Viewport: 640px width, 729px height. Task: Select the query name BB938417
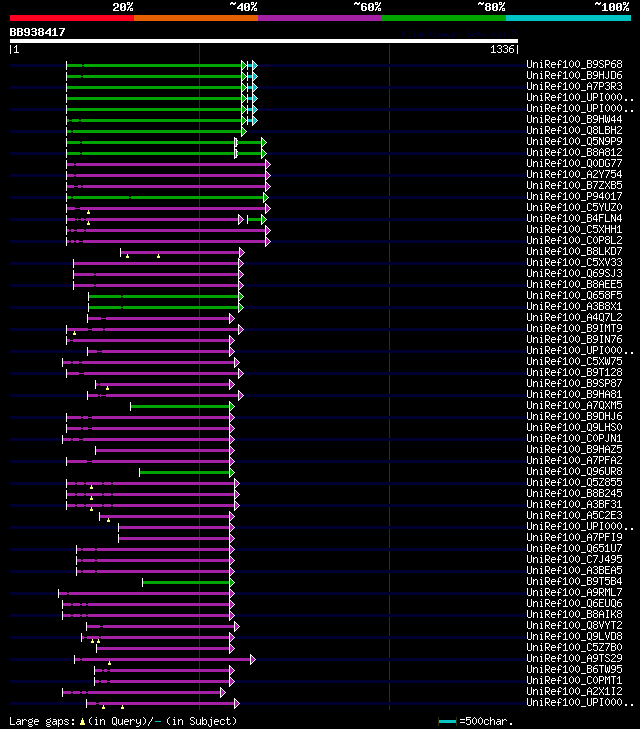pos(38,32)
